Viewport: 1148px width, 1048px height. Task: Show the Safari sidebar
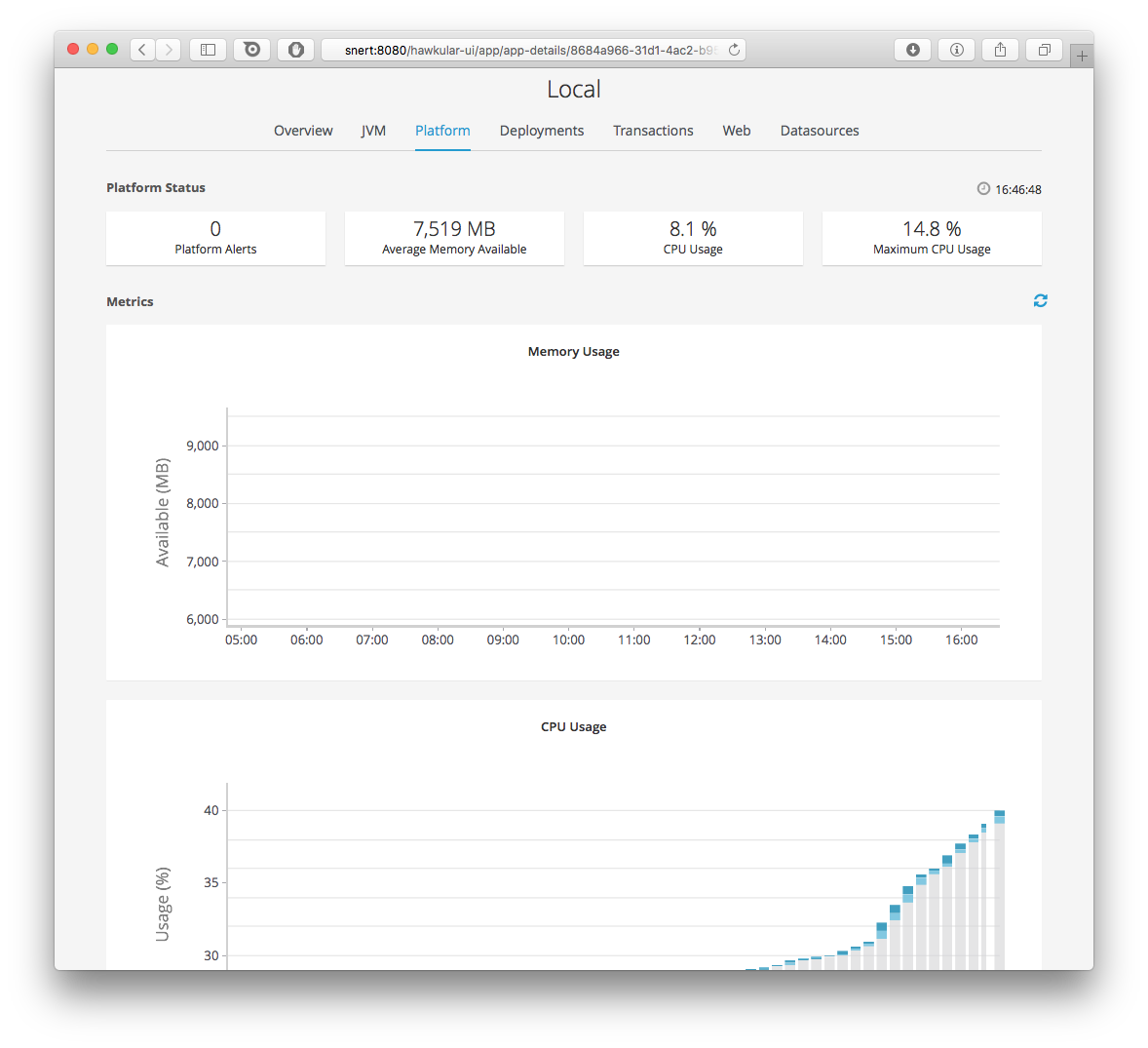pos(208,50)
